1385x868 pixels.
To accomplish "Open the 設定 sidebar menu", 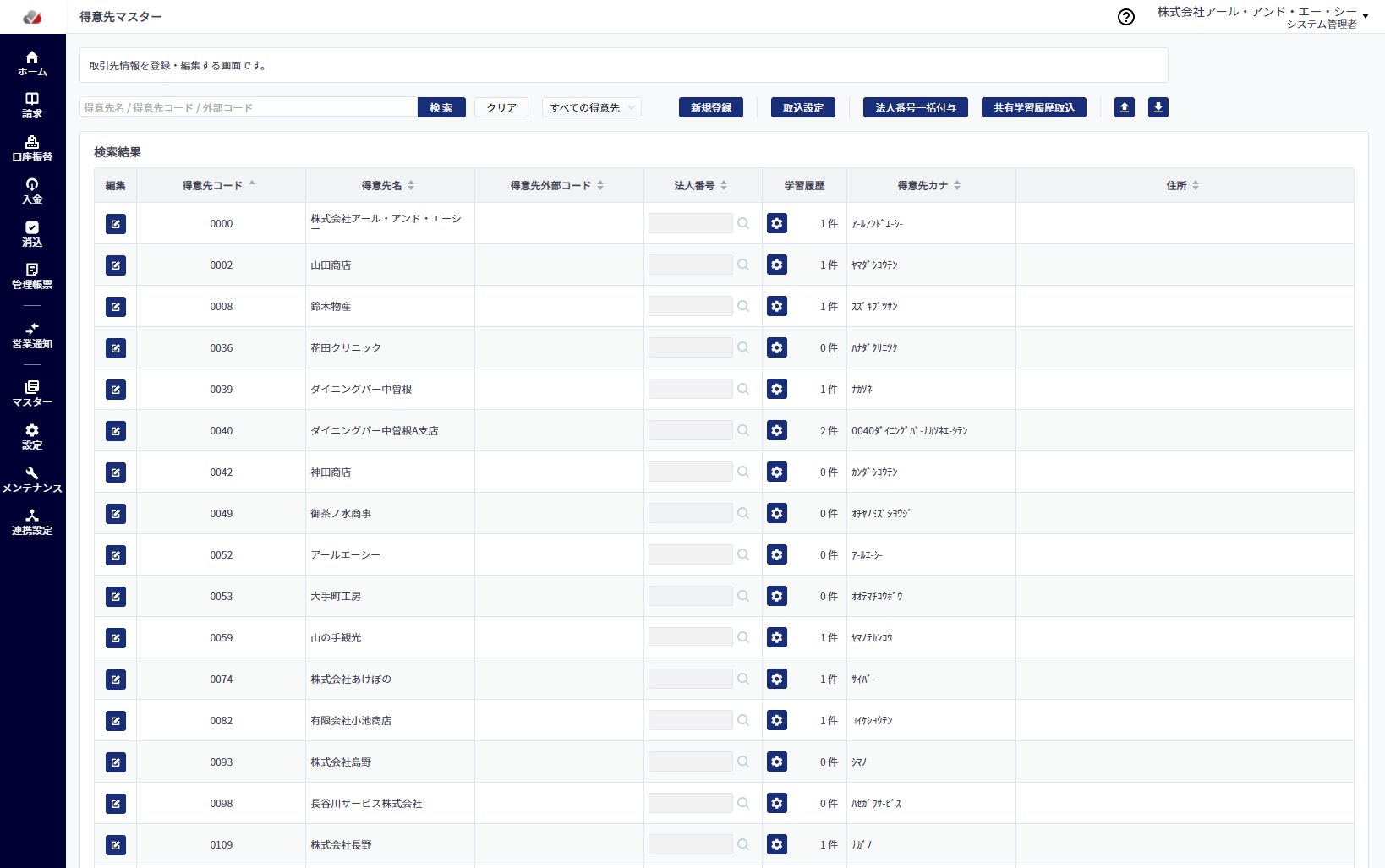I will 32,437.
